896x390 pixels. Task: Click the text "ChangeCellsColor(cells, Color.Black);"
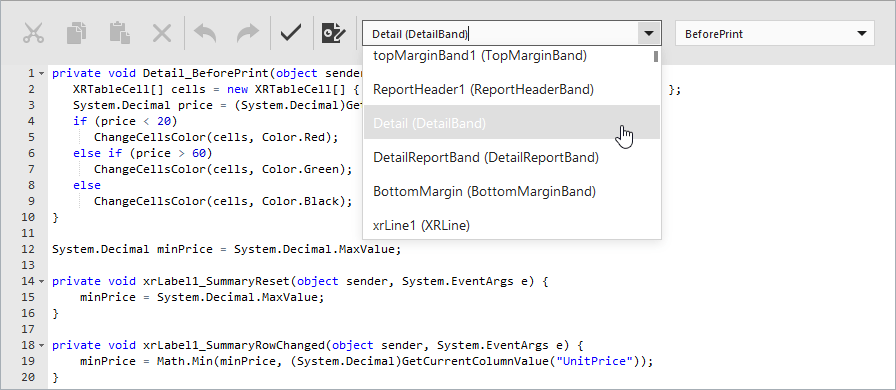click(223, 201)
